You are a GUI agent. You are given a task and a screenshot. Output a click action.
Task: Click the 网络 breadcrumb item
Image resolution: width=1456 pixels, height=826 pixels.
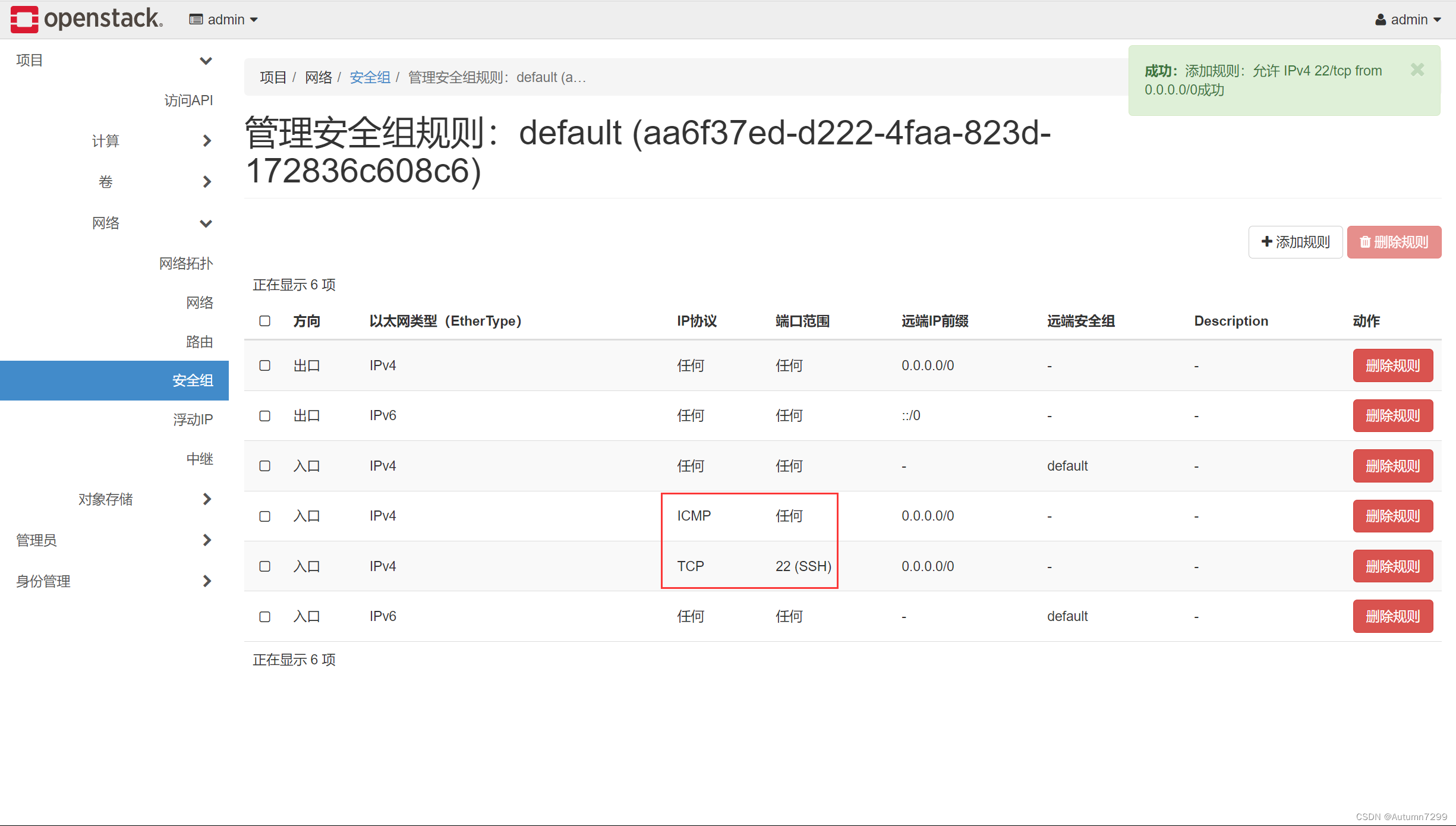[319, 77]
